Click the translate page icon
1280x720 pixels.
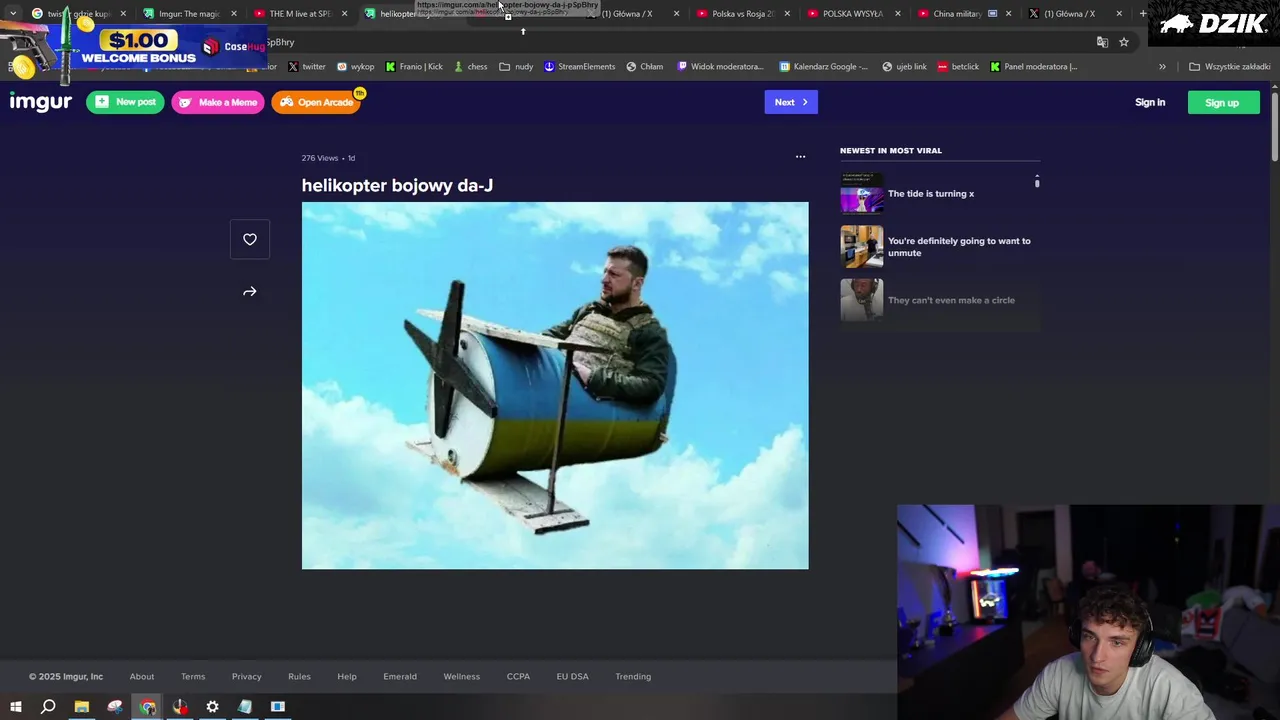(x=1102, y=42)
